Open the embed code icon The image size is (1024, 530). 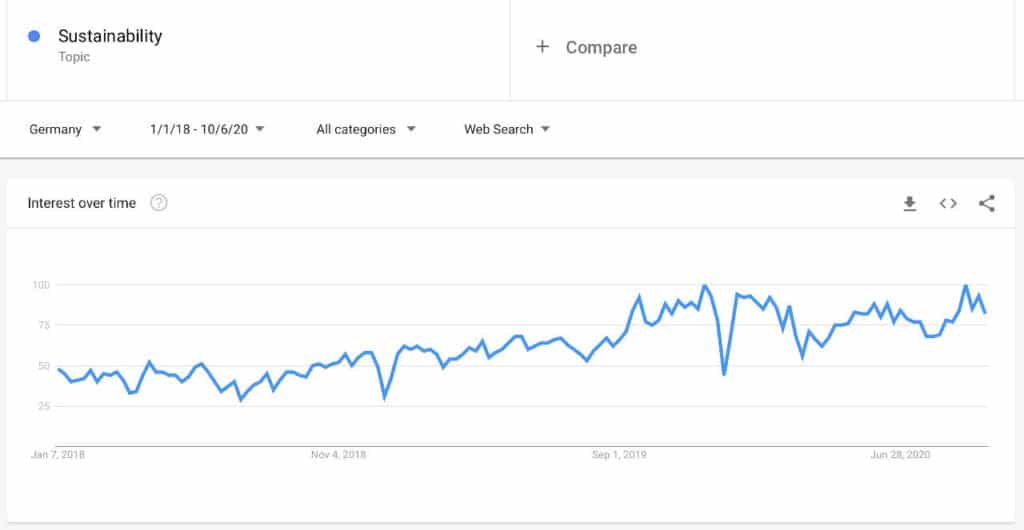click(x=948, y=204)
